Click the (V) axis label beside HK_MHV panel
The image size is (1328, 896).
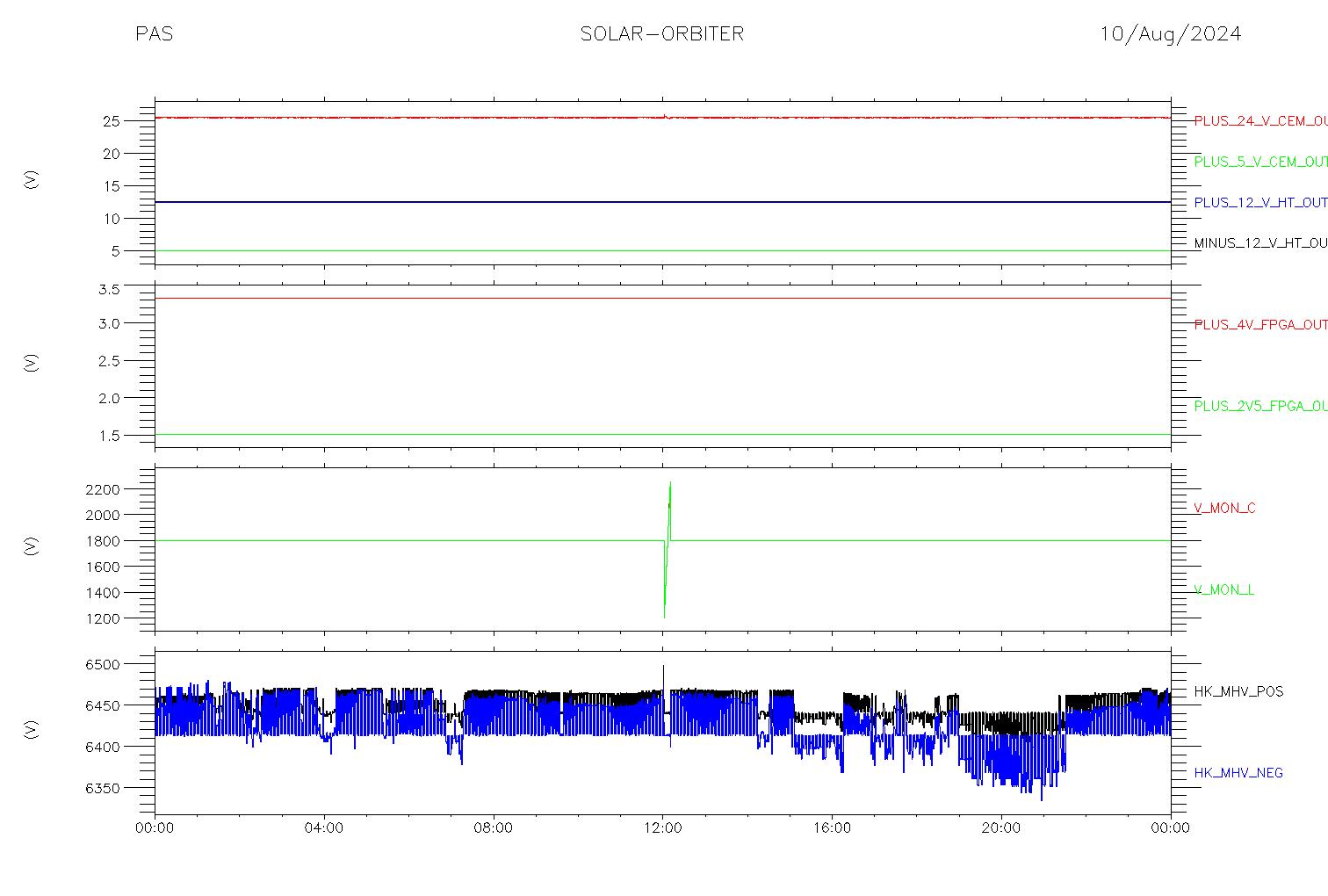click(x=32, y=729)
